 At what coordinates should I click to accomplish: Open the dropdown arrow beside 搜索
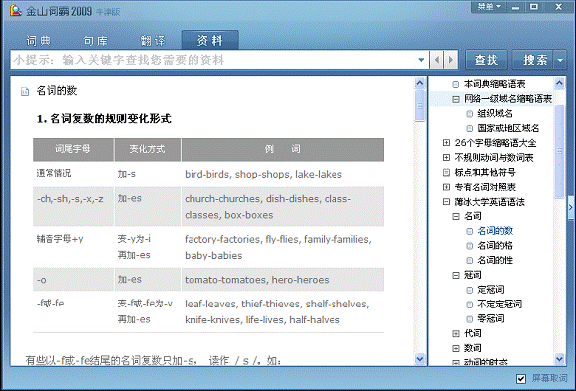pos(560,60)
